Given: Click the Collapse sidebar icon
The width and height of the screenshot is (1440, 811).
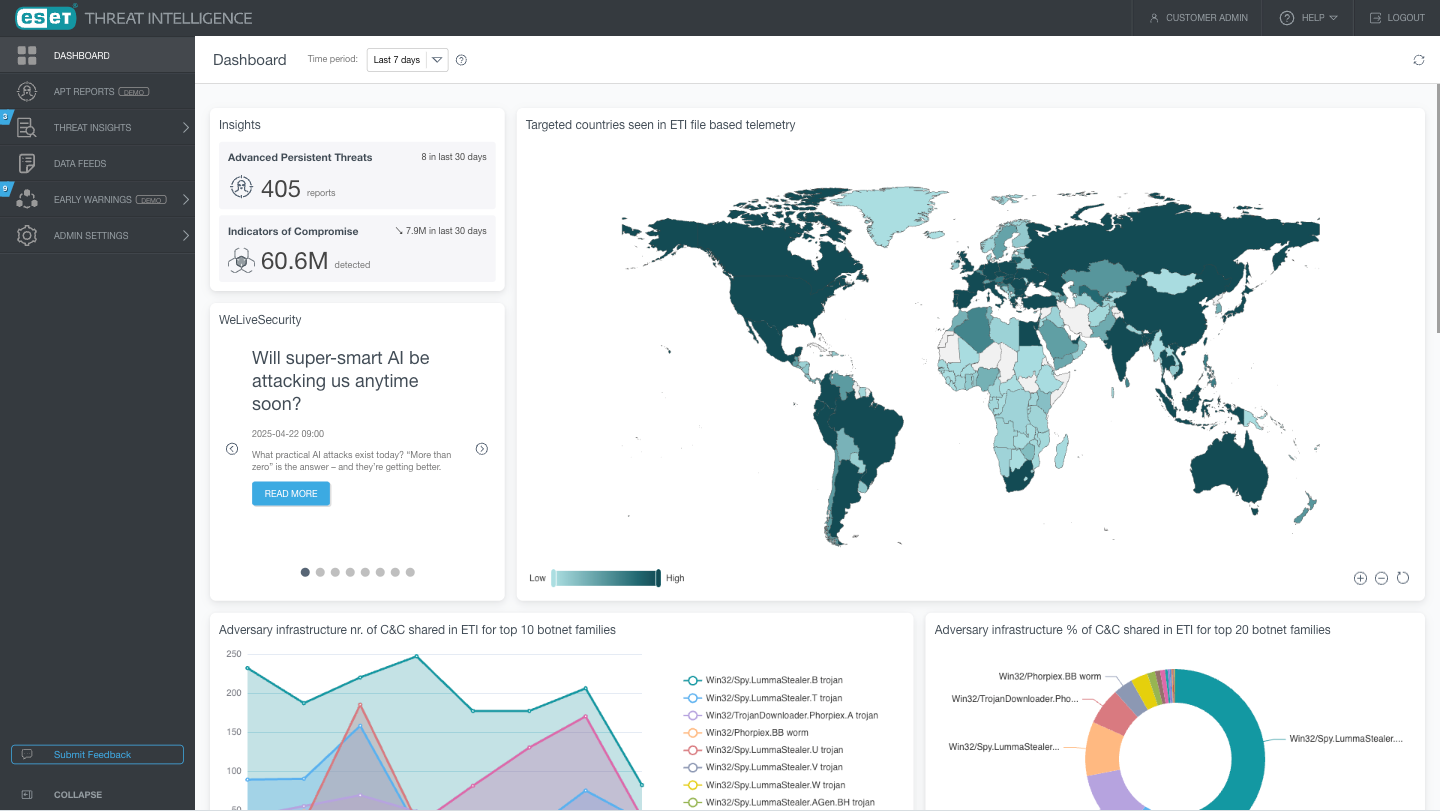Looking at the screenshot, I should pyautogui.click(x=27, y=795).
